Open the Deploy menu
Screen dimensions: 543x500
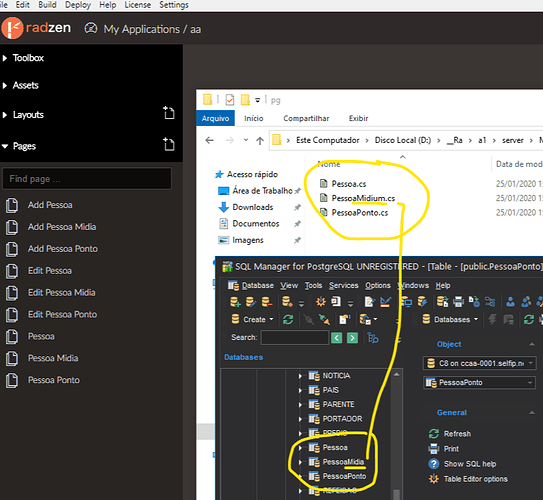[x=78, y=5]
